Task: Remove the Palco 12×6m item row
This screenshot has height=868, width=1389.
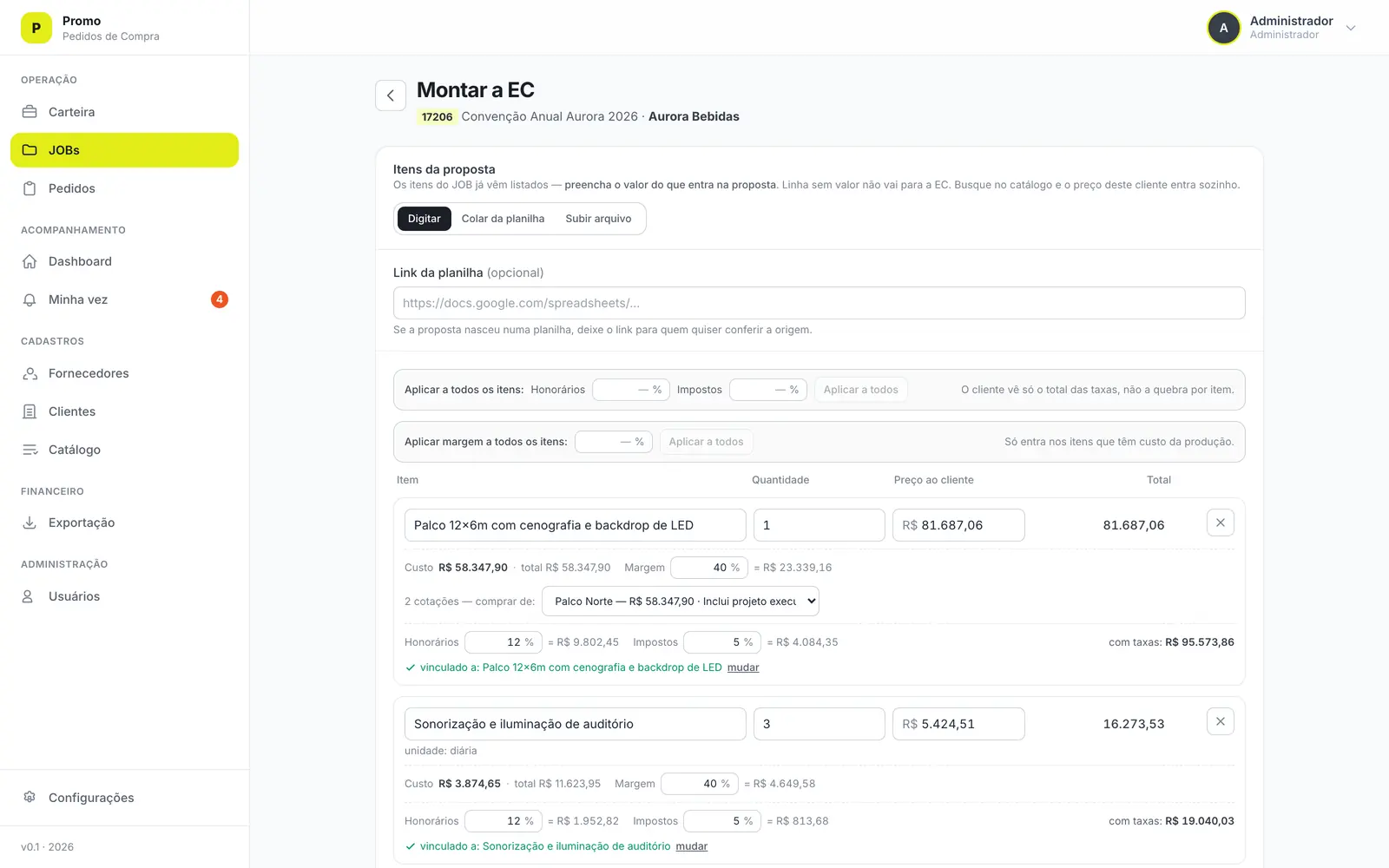Action: click(x=1221, y=523)
